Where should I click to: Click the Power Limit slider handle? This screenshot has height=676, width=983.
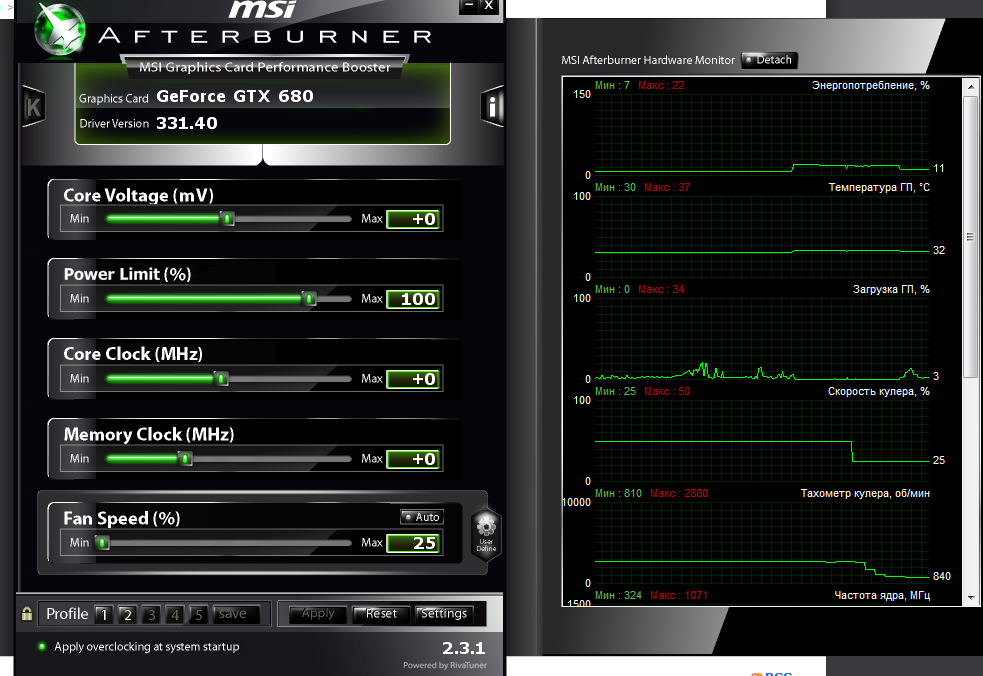click(308, 298)
